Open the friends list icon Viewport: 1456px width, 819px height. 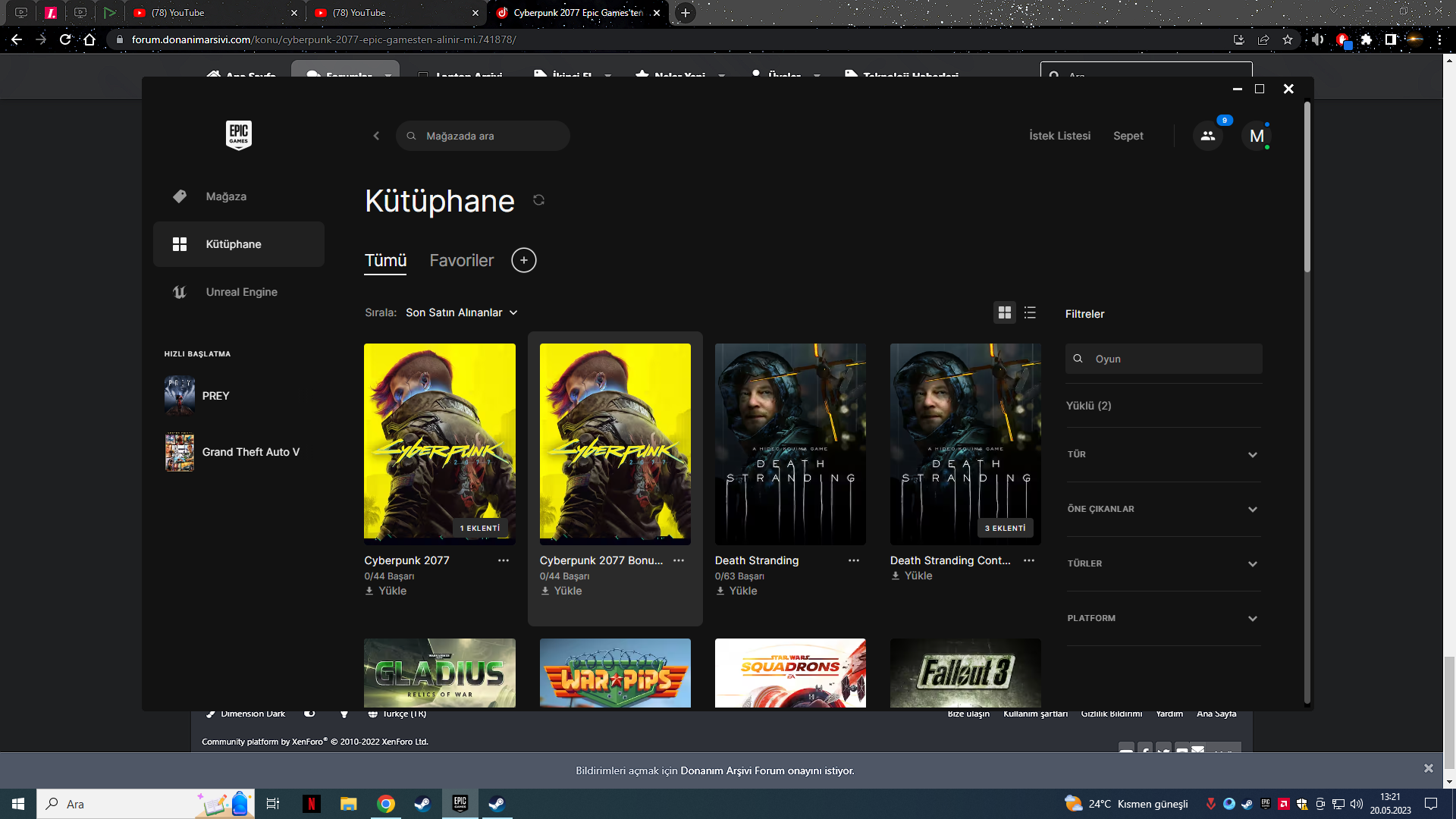click(x=1208, y=136)
